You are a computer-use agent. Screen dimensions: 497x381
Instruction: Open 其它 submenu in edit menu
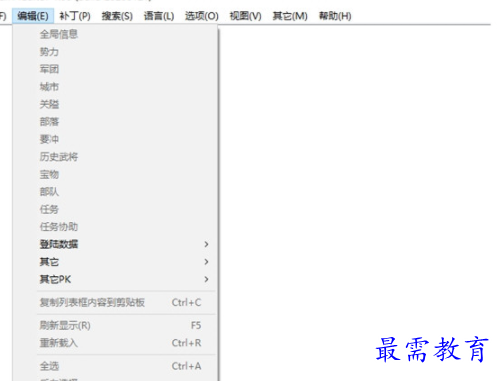tap(115, 262)
